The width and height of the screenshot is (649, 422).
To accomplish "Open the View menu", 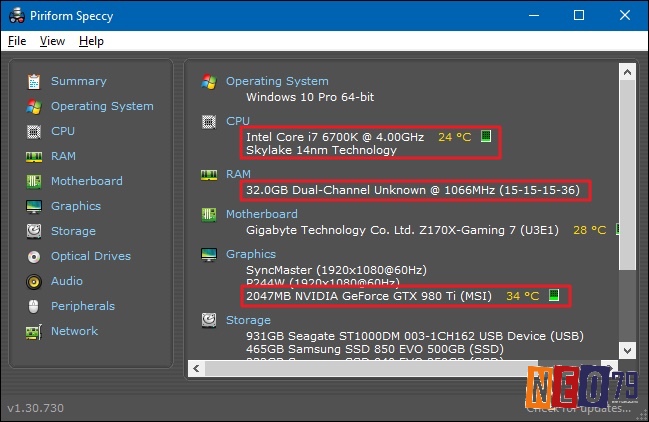I will point(52,41).
